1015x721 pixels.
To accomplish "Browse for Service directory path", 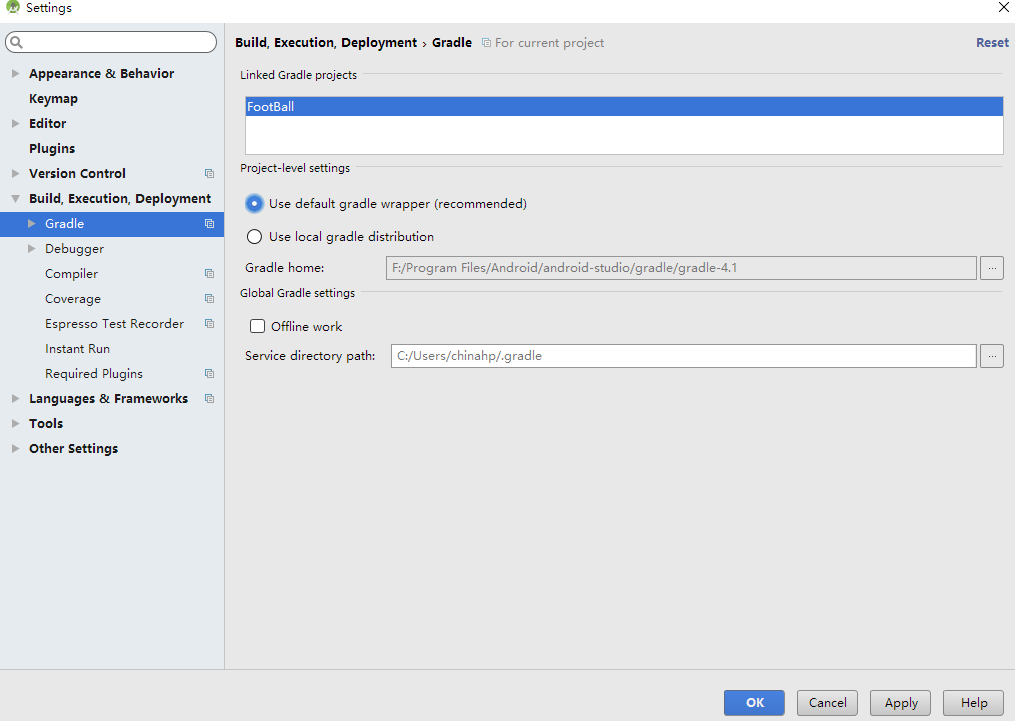I will pyautogui.click(x=992, y=356).
